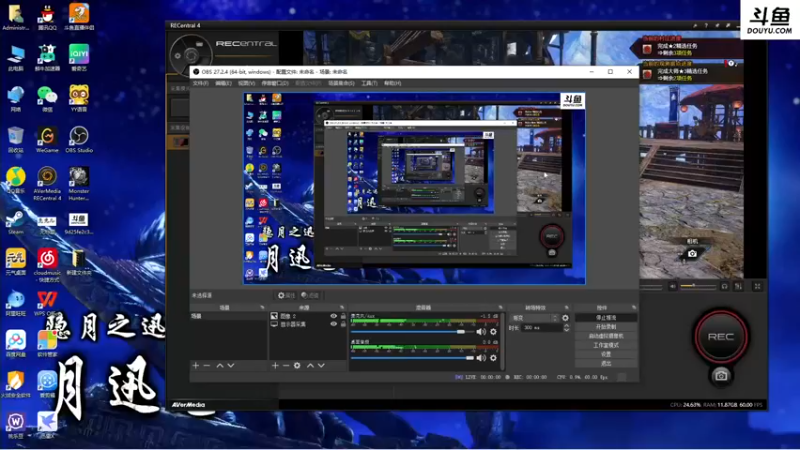Launch WeGame from the desktop

[47, 140]
